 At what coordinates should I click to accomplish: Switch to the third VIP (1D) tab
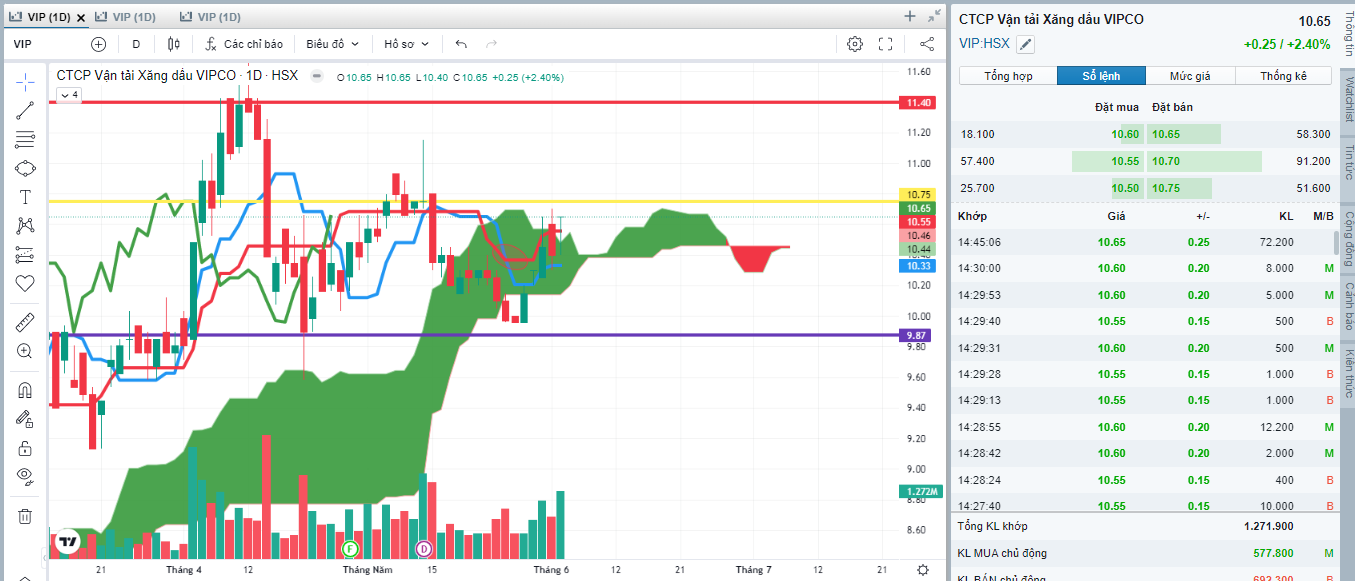210,17
